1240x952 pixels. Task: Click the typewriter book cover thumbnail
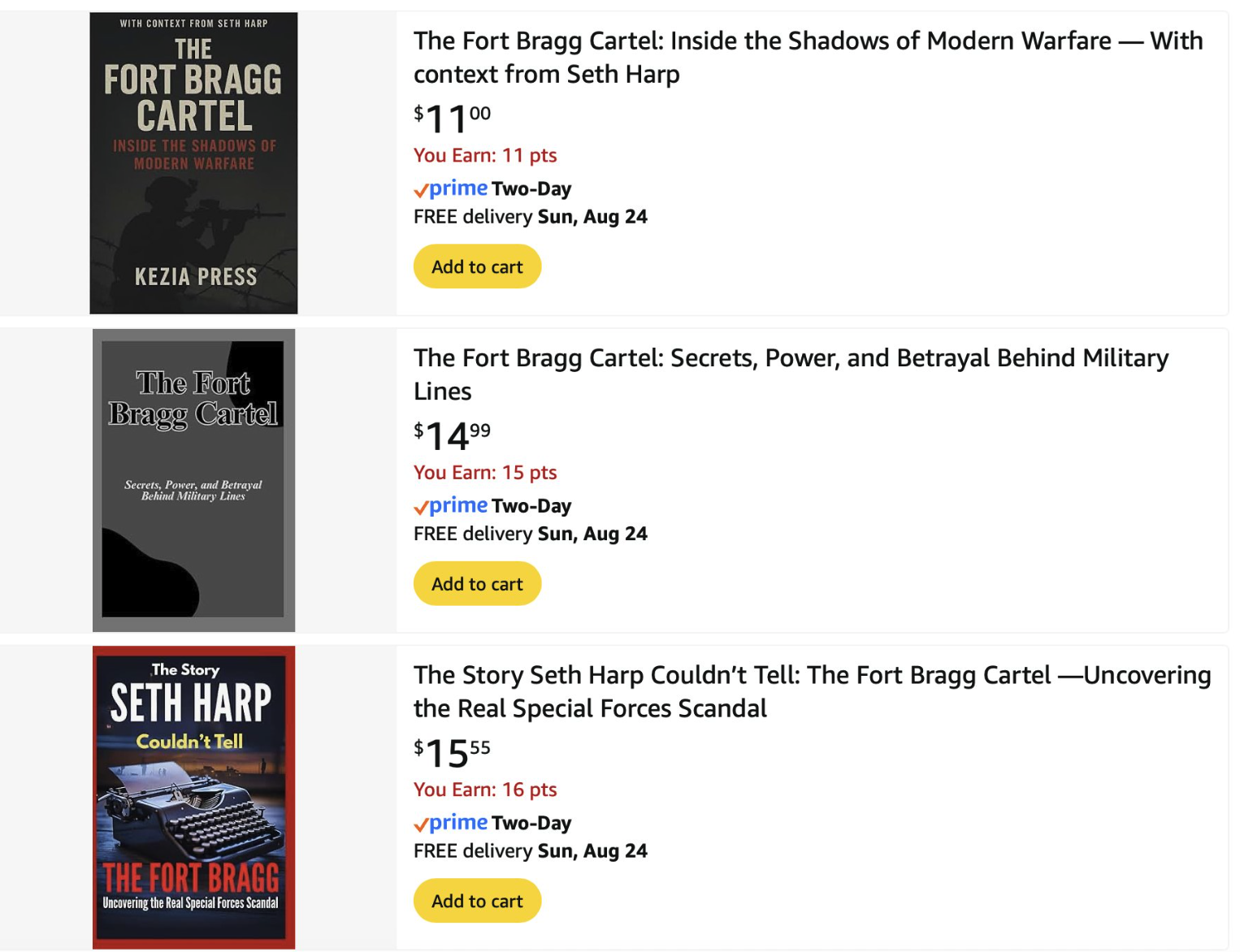(193, 797)
